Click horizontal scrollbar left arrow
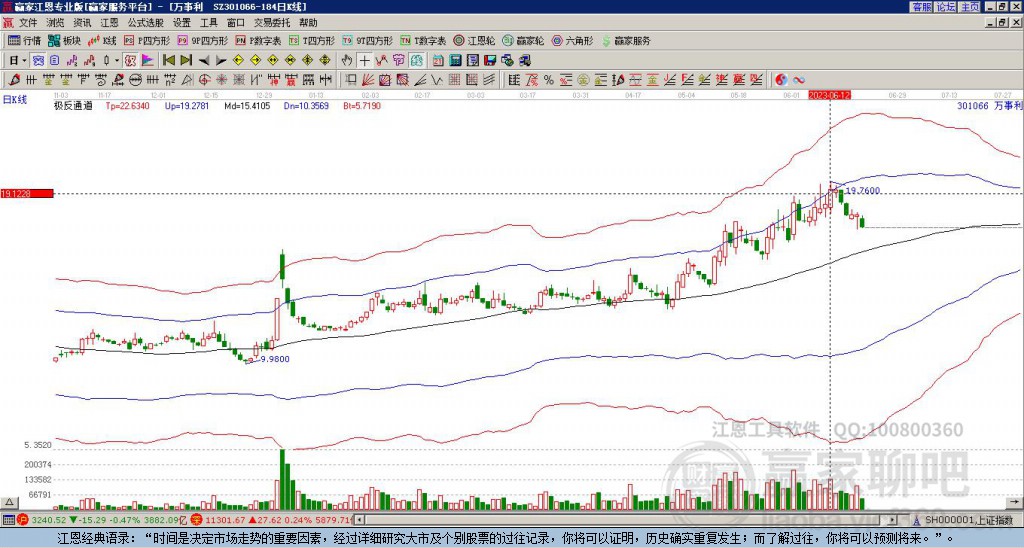Image resolution: width=1024 pixels, height=548 pixels. point(358,520)
